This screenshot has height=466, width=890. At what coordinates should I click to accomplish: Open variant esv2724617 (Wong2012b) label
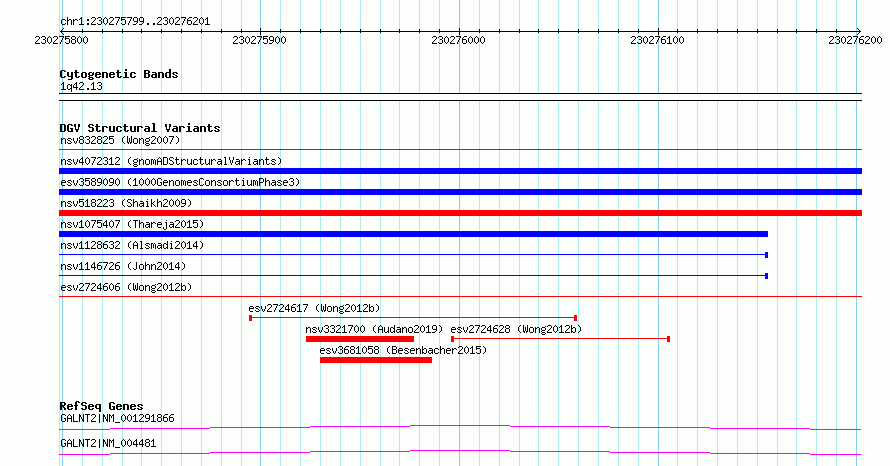pyautogui.click(x=314, y=308)
